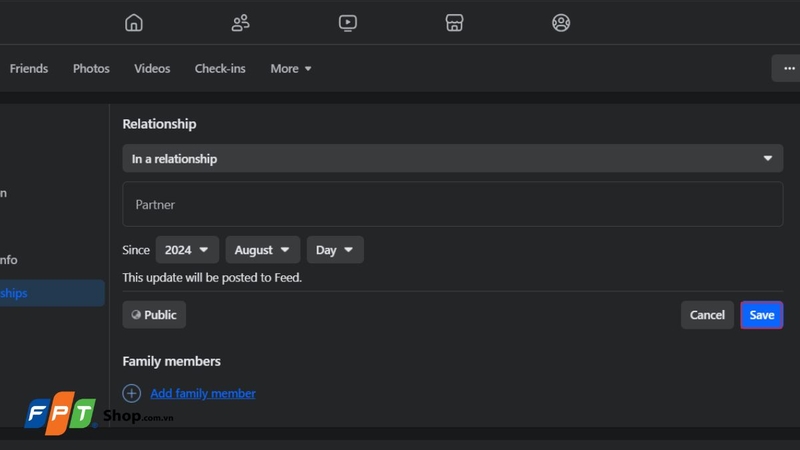Switch to the Check-ins tab
This screenshot has height=450, width=800.
pyautogui.click(x=220, y=68)
